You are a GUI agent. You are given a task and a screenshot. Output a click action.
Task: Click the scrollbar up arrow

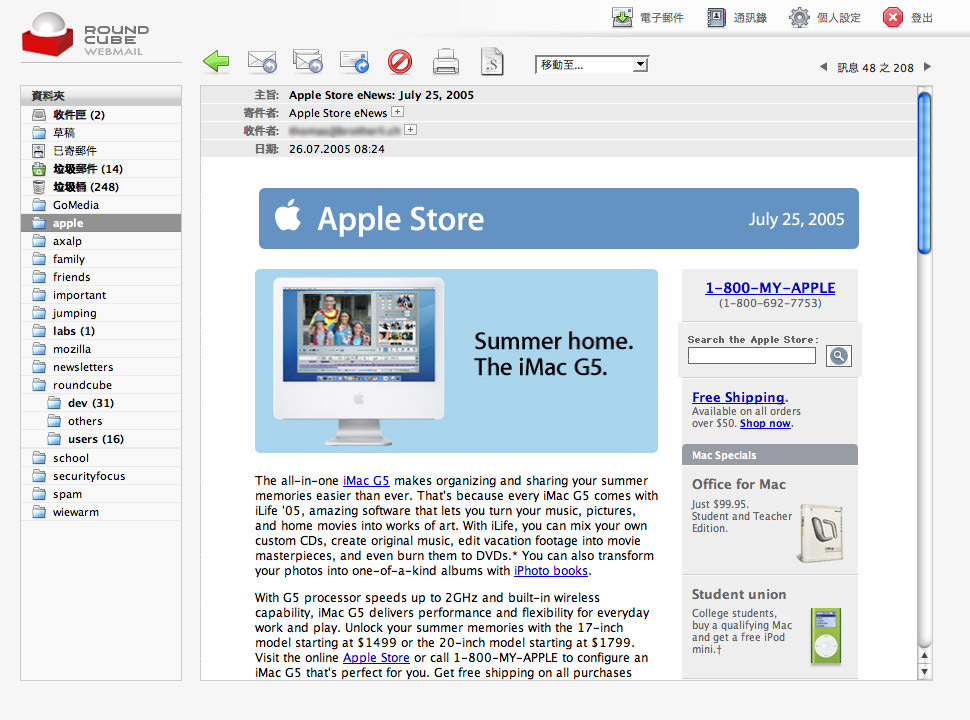(924, 655)
